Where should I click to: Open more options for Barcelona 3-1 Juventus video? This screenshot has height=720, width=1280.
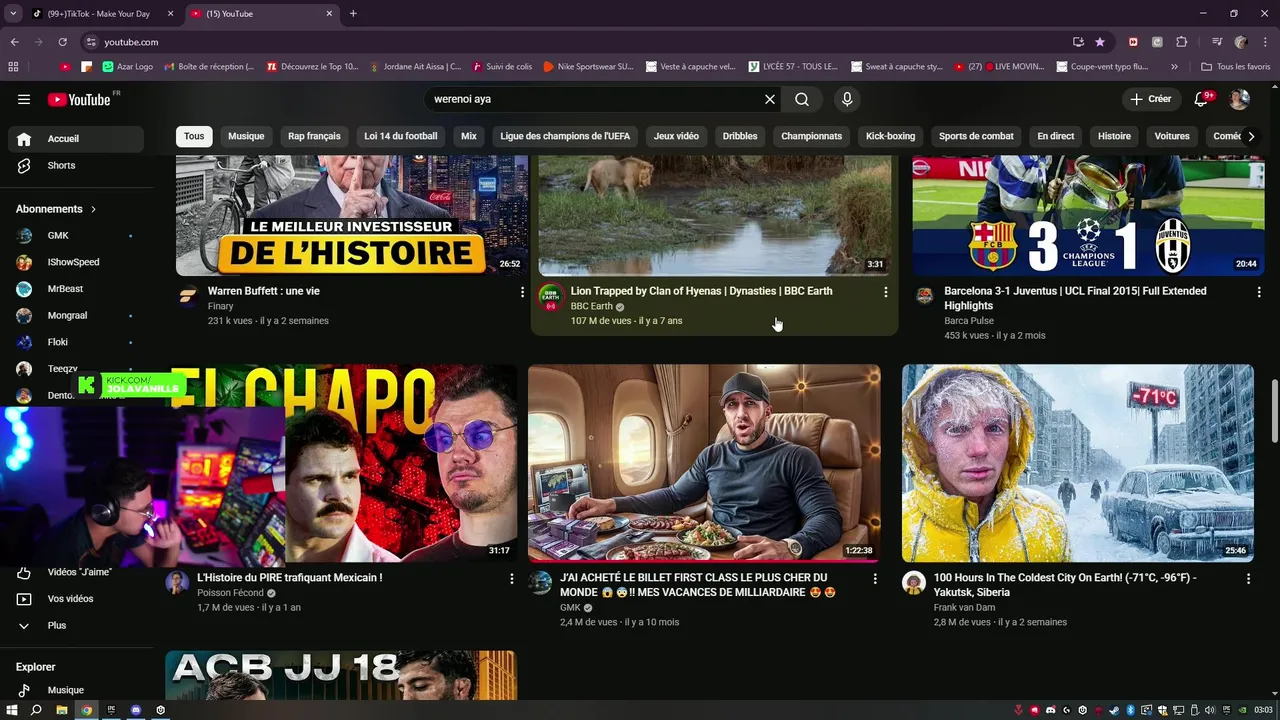click(1259, 292)
